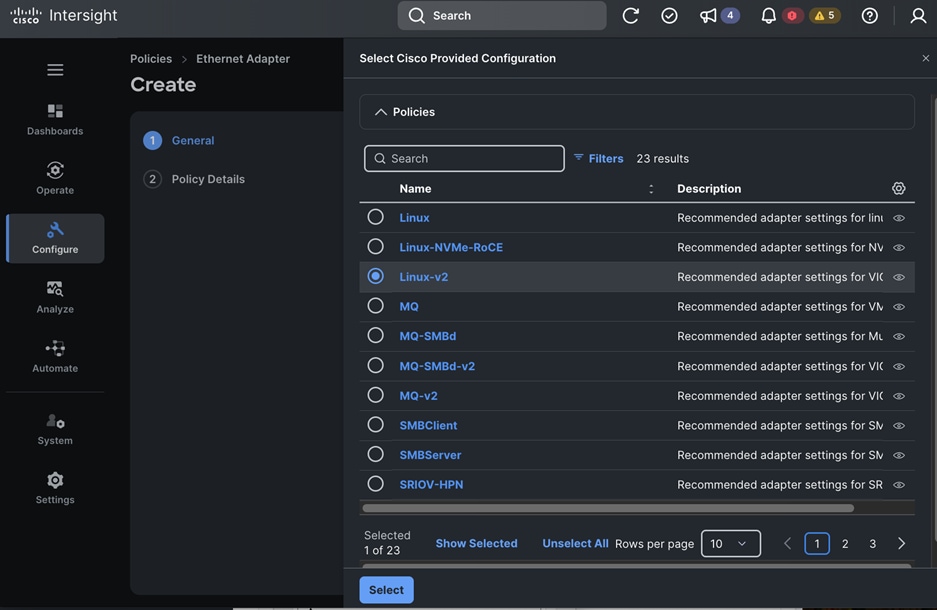Click the global Search bar
Screen dimensions: 937x610
(502, 16)
